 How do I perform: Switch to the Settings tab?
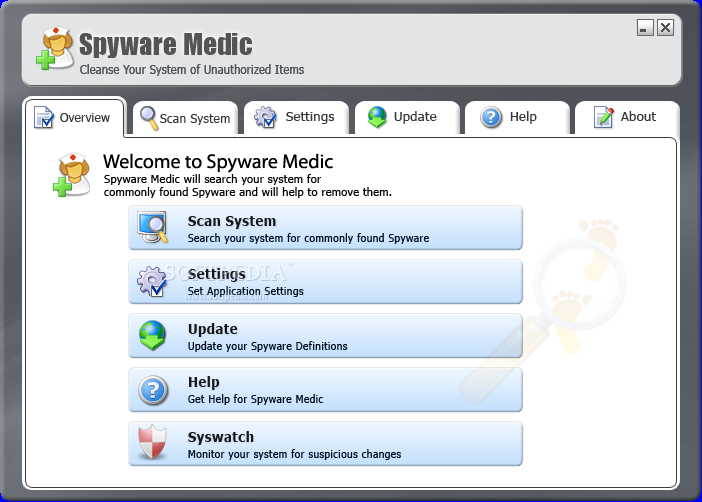(296, 117)
